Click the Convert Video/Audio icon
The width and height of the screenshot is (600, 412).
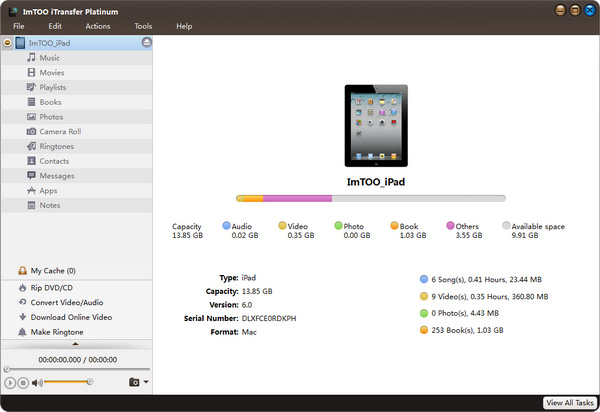tap(23, 302)
